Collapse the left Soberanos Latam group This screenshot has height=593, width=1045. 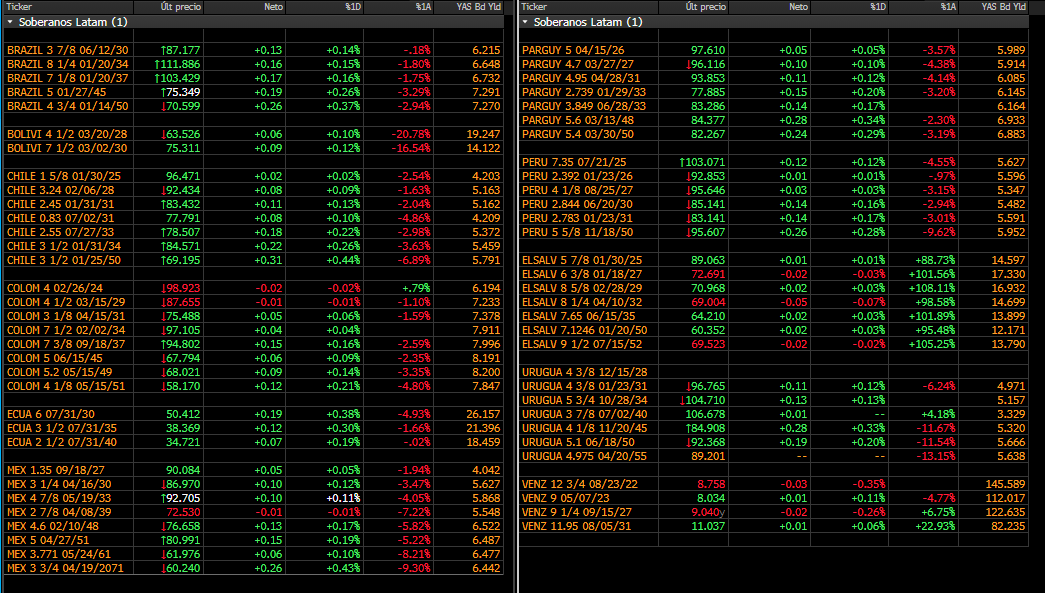pyautogui.click(x=10, y=22)
